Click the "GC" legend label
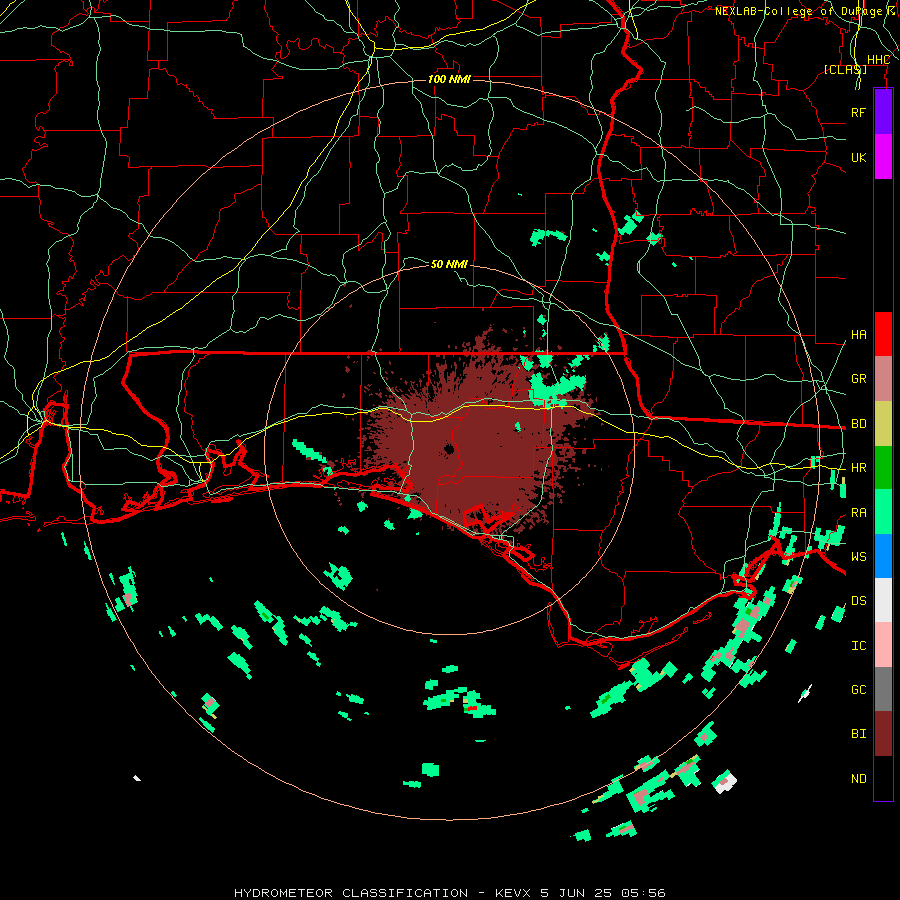This screenshot has height=900, width=900. coord(858,690)
